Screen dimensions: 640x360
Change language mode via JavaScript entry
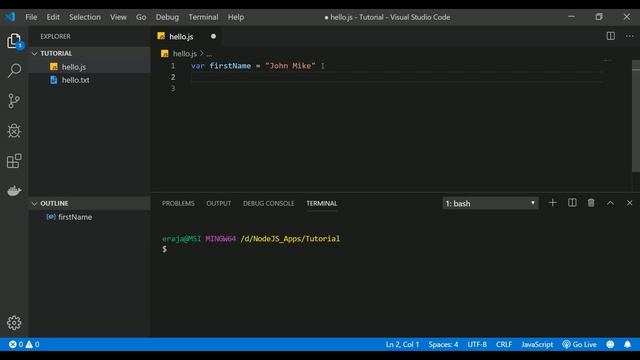tap(537, 344)
